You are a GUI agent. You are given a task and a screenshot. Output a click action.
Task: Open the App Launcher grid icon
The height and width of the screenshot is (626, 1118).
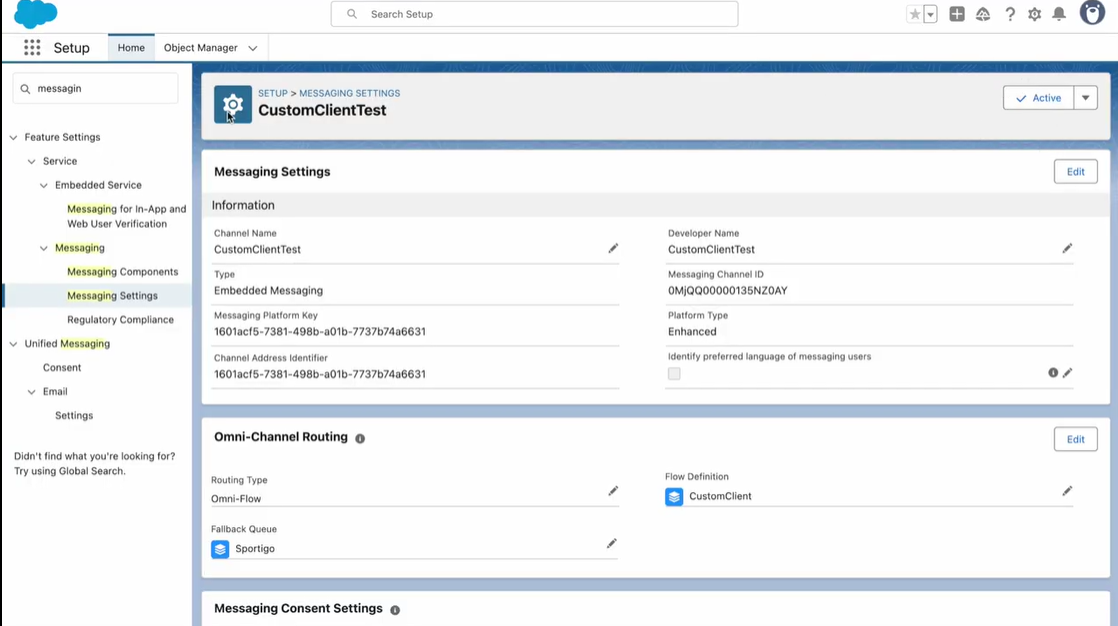click(x=32, y=48)
